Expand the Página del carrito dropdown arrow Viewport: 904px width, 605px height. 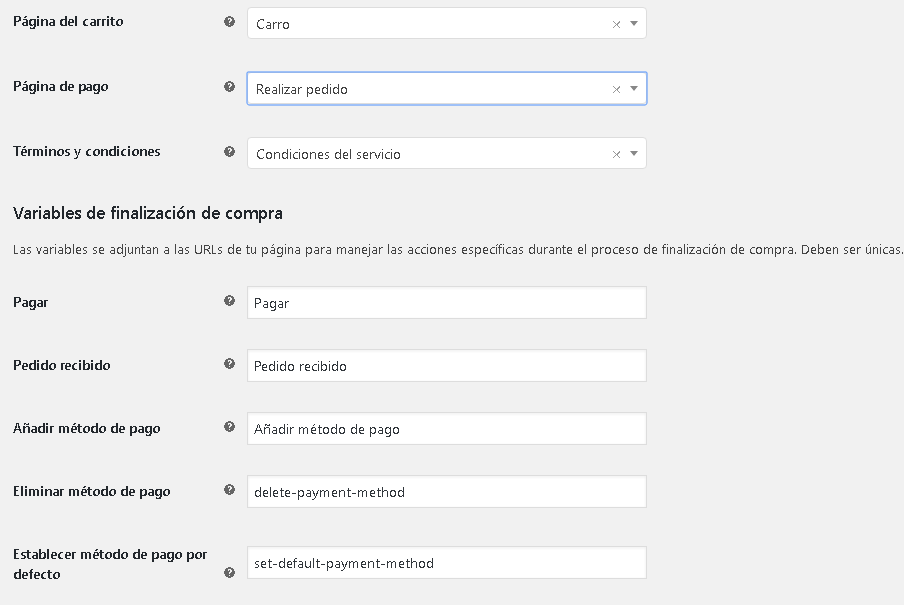pos(634,24)
